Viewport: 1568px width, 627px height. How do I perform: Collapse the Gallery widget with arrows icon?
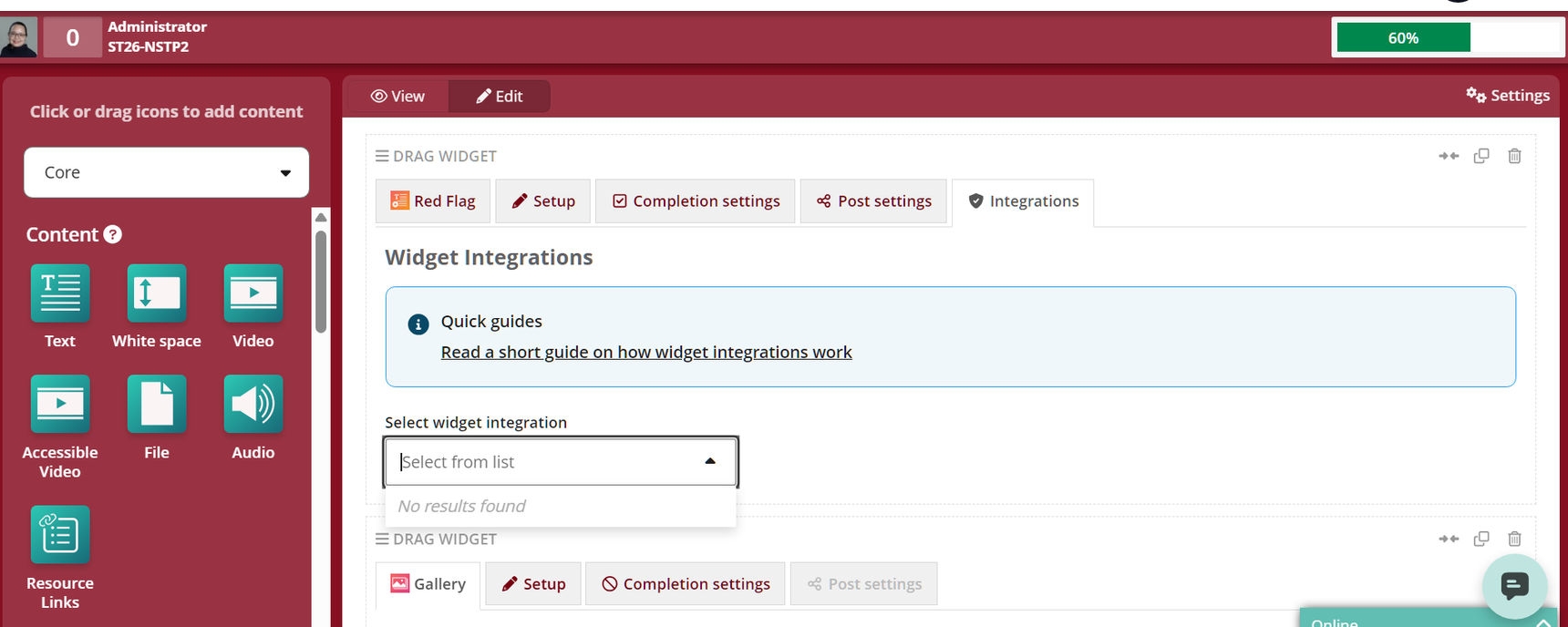[1449, 539]
